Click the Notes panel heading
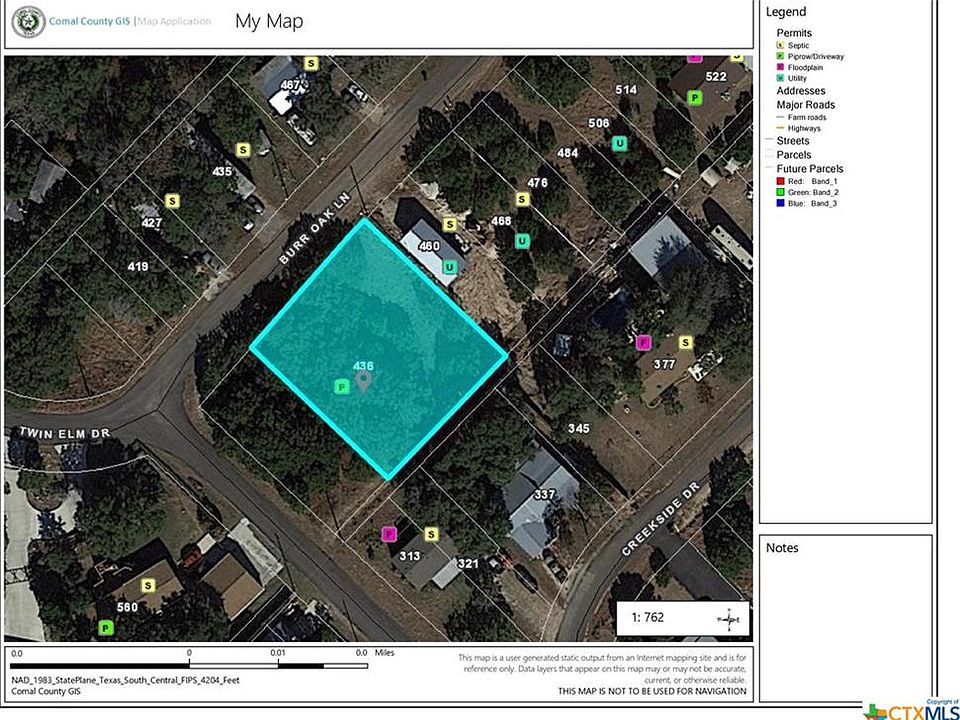 click(782, 548)
